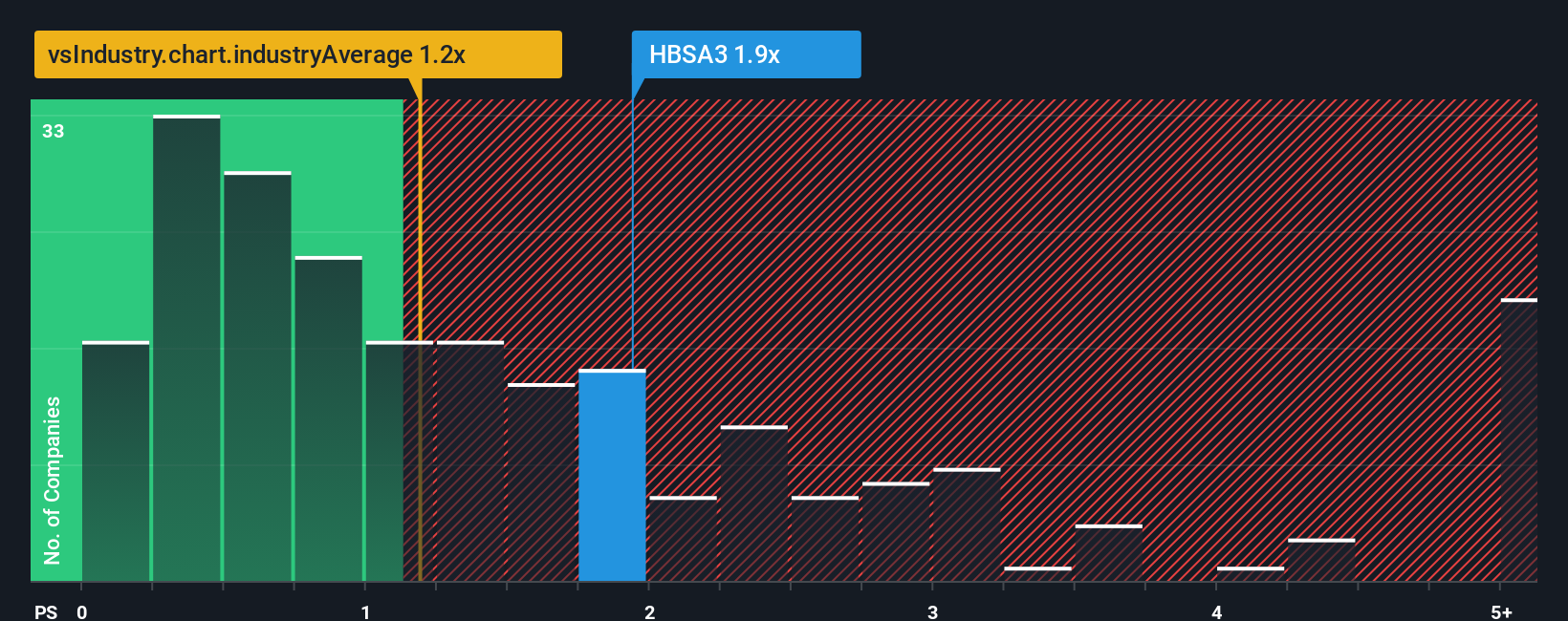Click the '33' y-axis value
The height and width of the screenshot is (621, 1568).
pos(54,131)
